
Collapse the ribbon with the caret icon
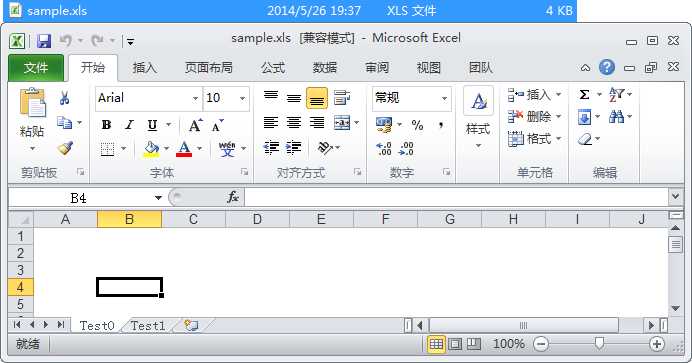point(585,67)
